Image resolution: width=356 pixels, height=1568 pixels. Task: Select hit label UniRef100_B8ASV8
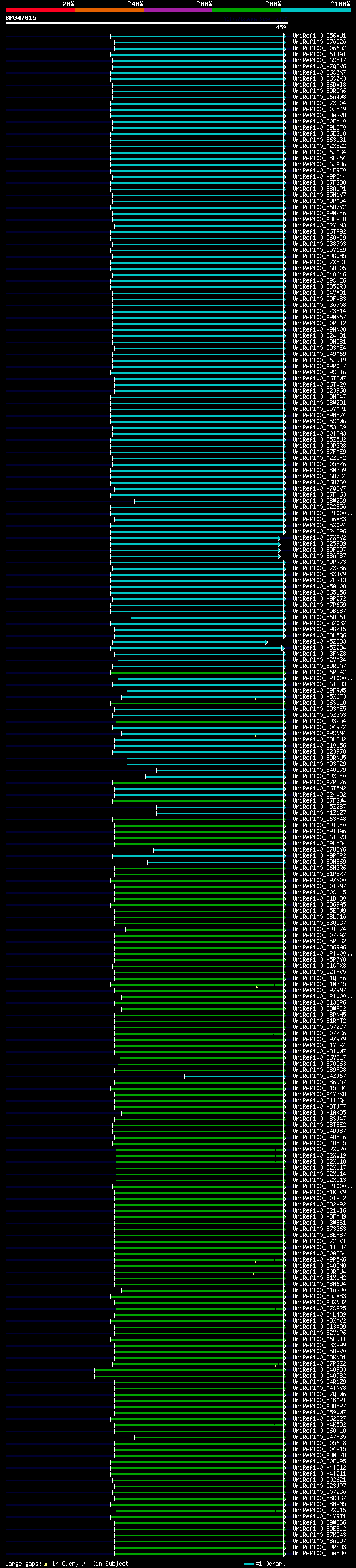pos(319,116)
